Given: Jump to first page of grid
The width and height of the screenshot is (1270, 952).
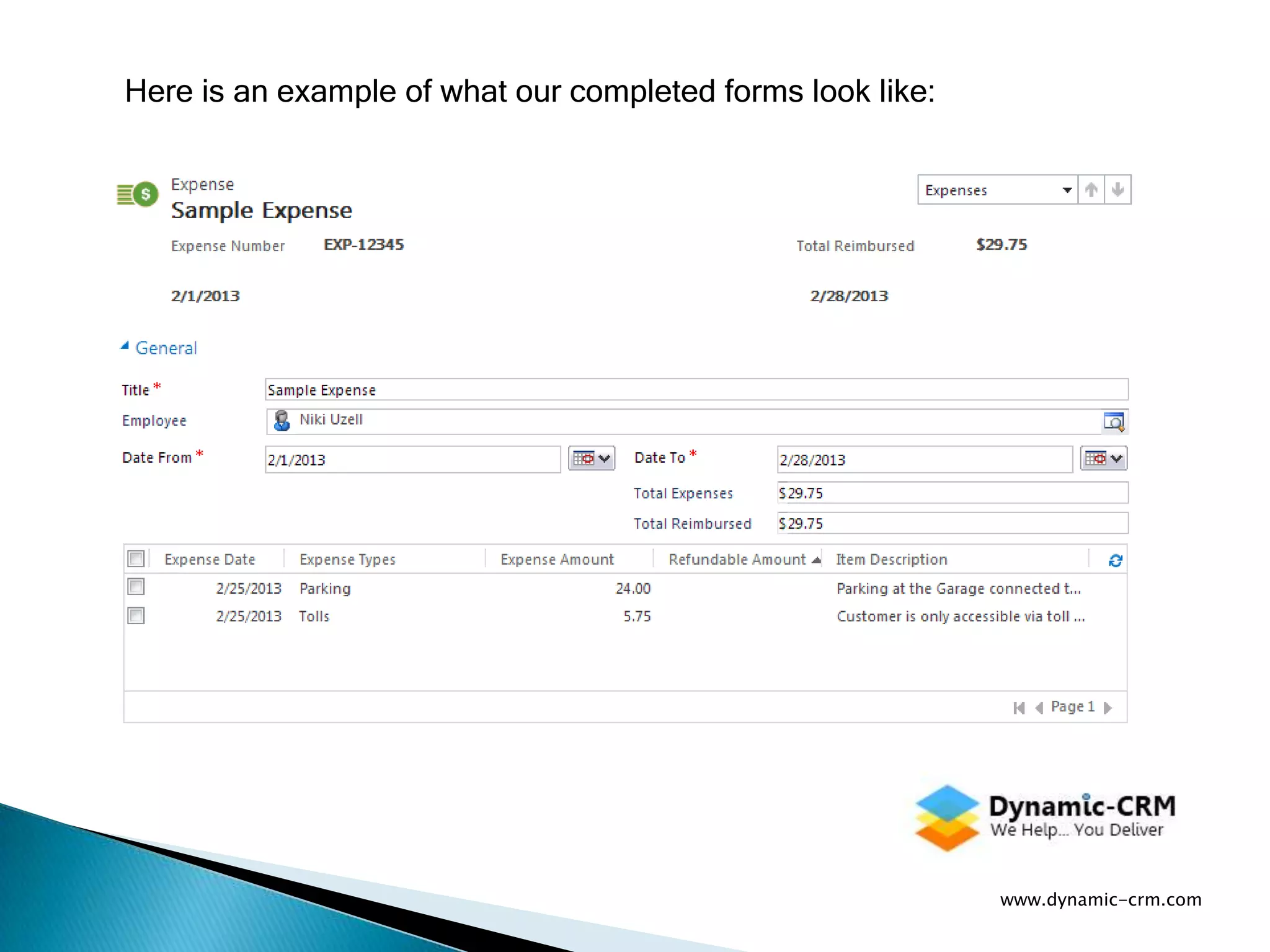Looking at the screenshot, I should point(1019,708).
